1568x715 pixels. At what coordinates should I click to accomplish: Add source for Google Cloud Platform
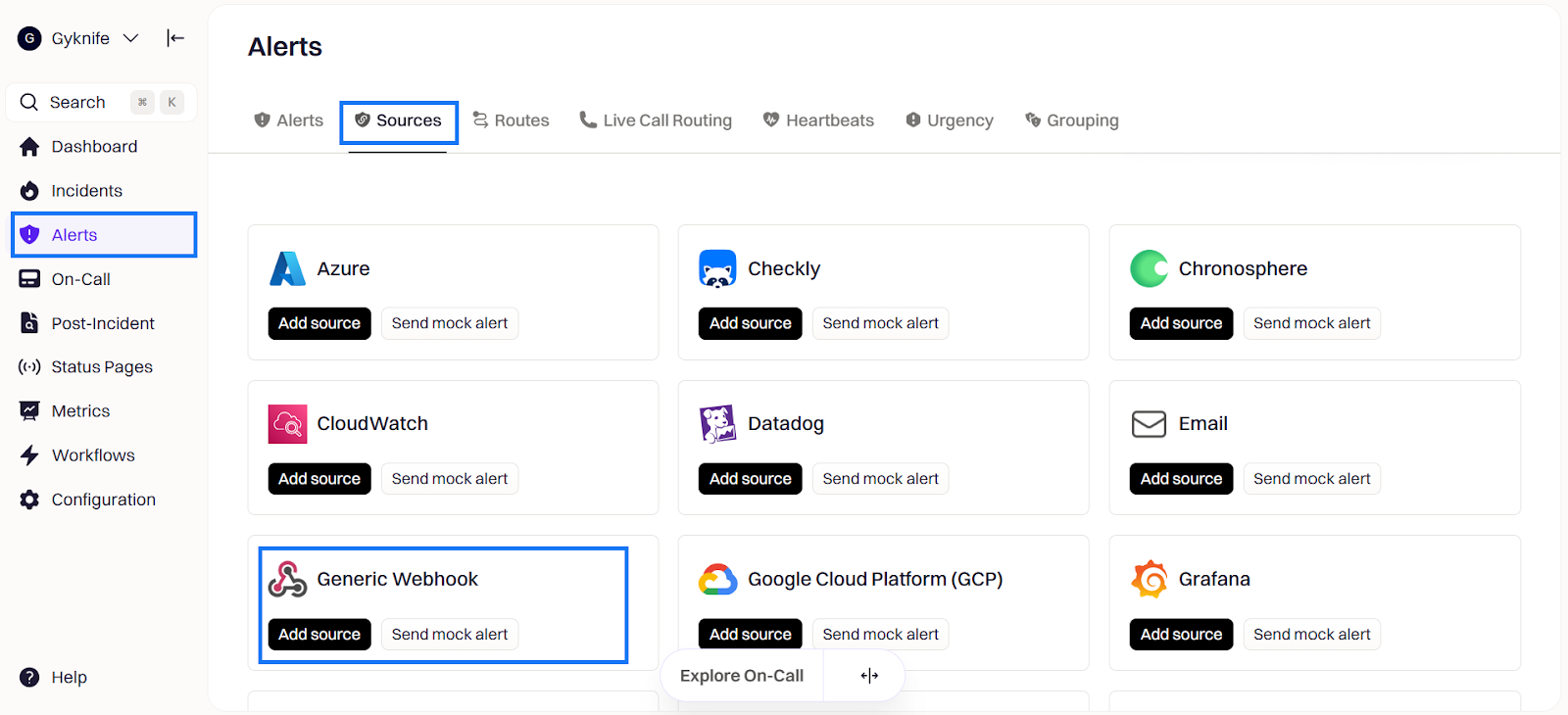pos(751,635)
